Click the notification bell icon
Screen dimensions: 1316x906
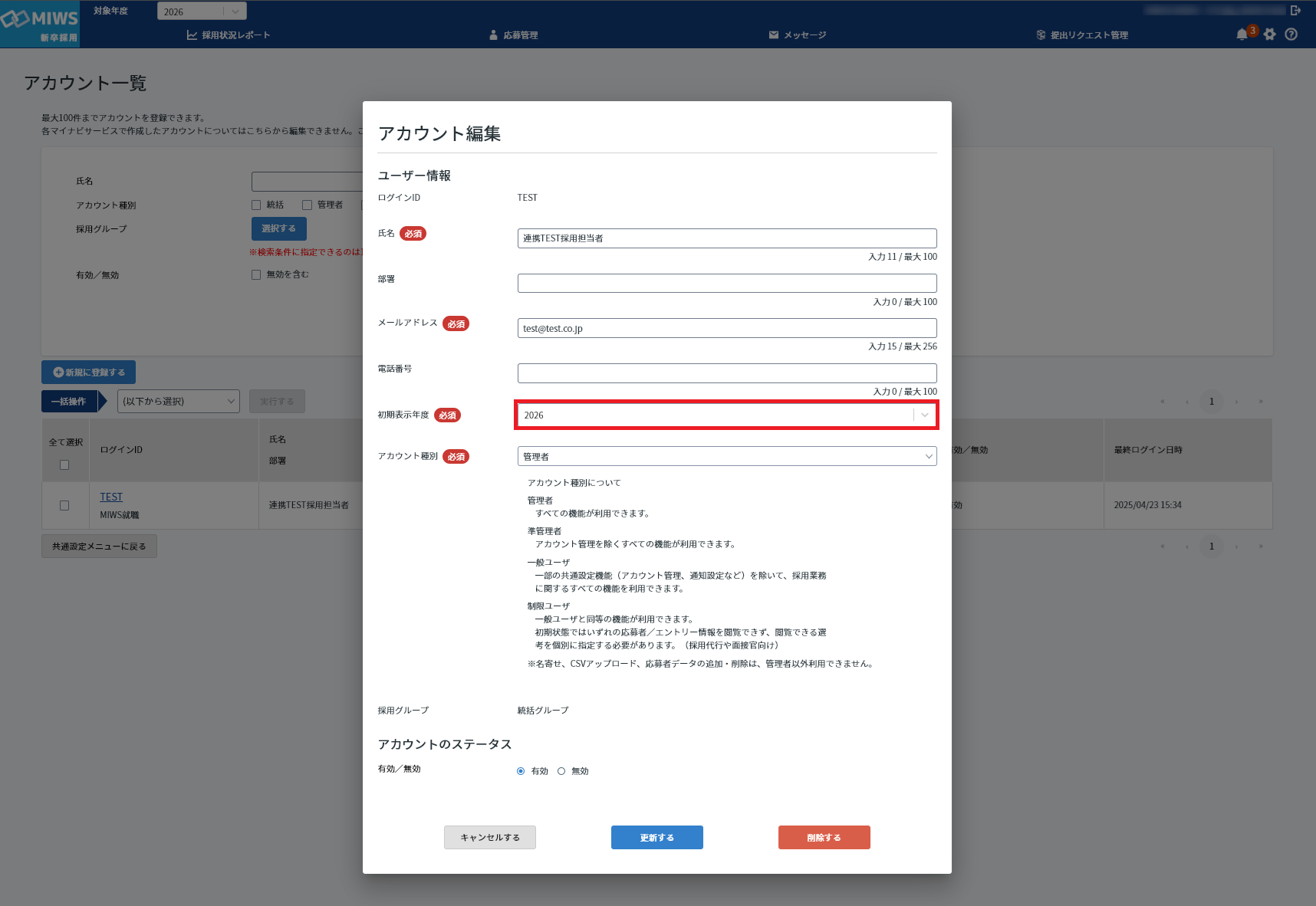[x=1242, y=34]
